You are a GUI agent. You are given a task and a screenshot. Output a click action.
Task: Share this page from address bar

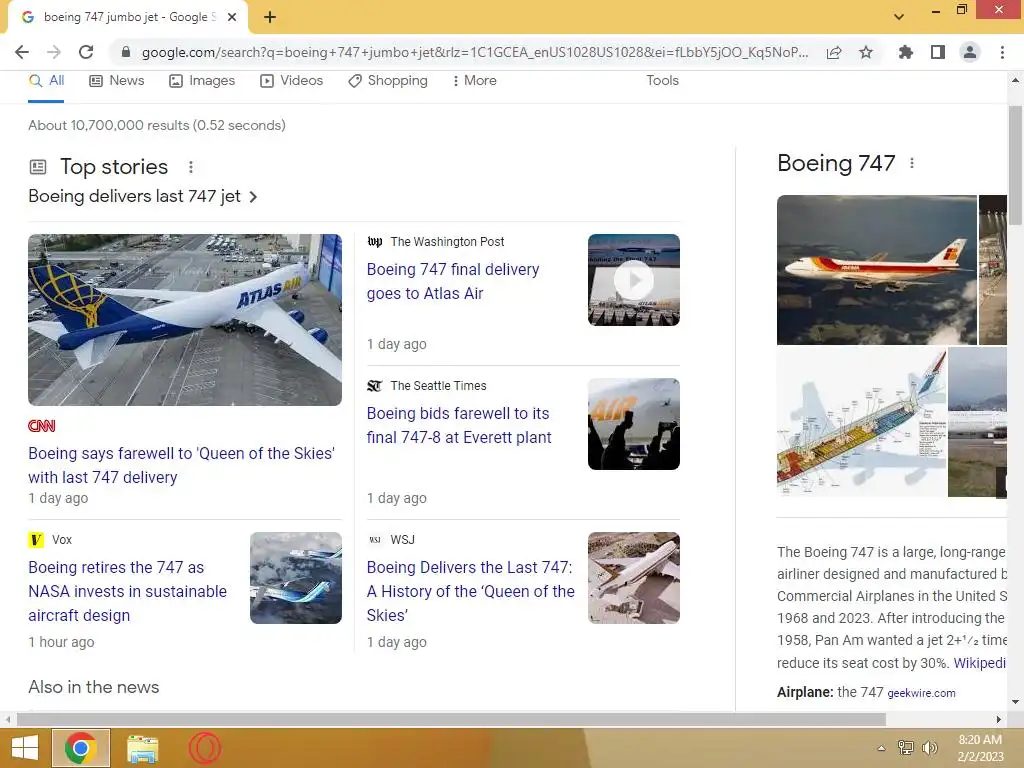834,52
